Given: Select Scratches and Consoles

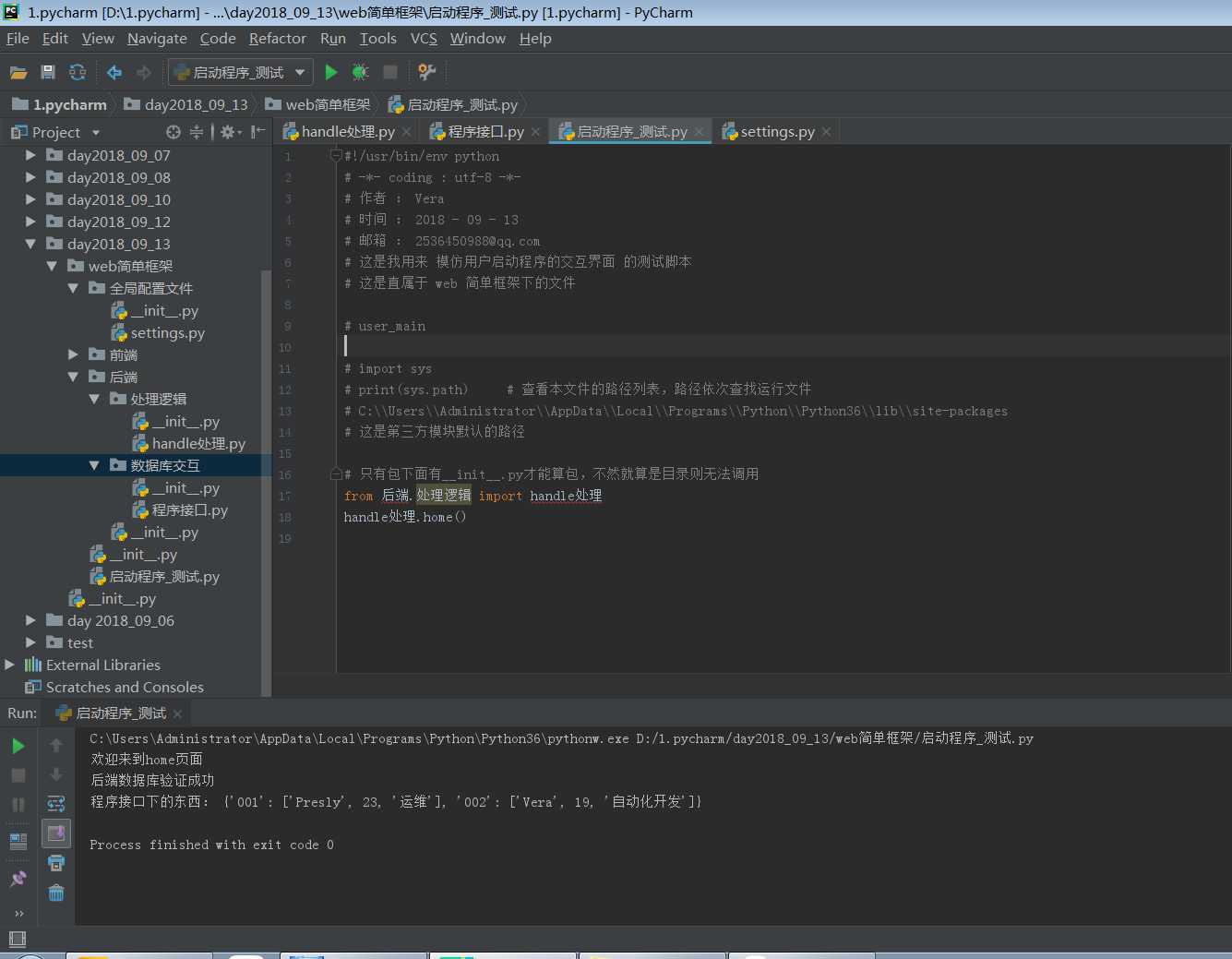Looking at the screenshot, I should click(114, 687).
